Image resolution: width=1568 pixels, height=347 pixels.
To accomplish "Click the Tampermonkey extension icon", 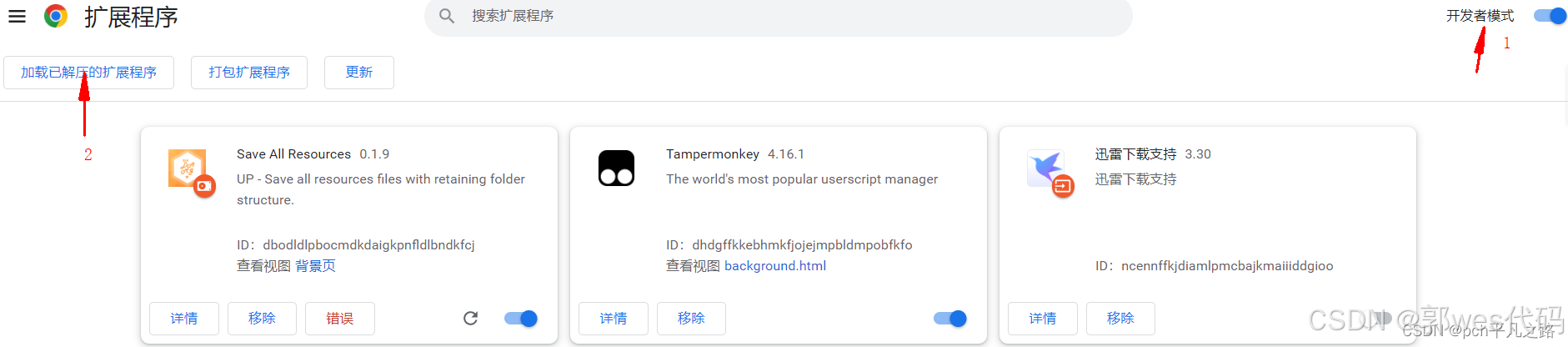I will 617,168.
